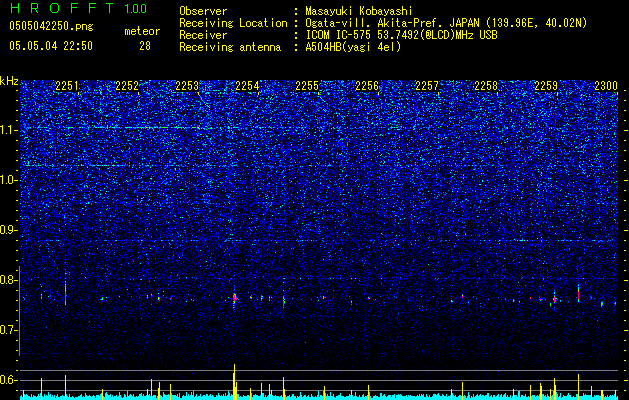Select the file name 0505042250.png
This screenshot has height=400, width=629.
[51, 27]
